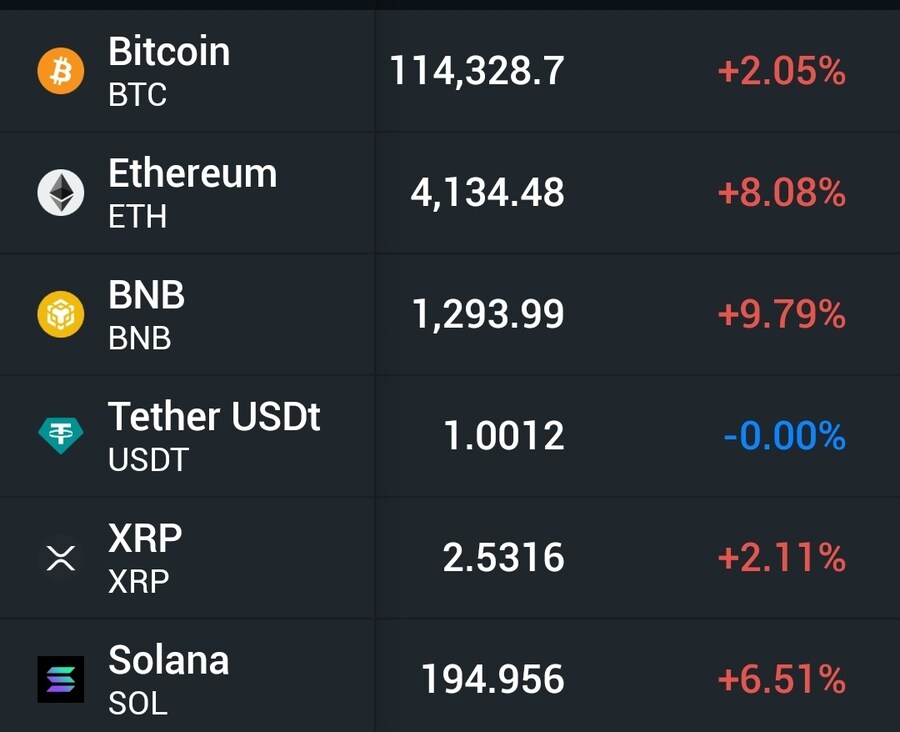Open the Ethereum coin name
The image size is (900, 732).
click(x=192, y=174)
